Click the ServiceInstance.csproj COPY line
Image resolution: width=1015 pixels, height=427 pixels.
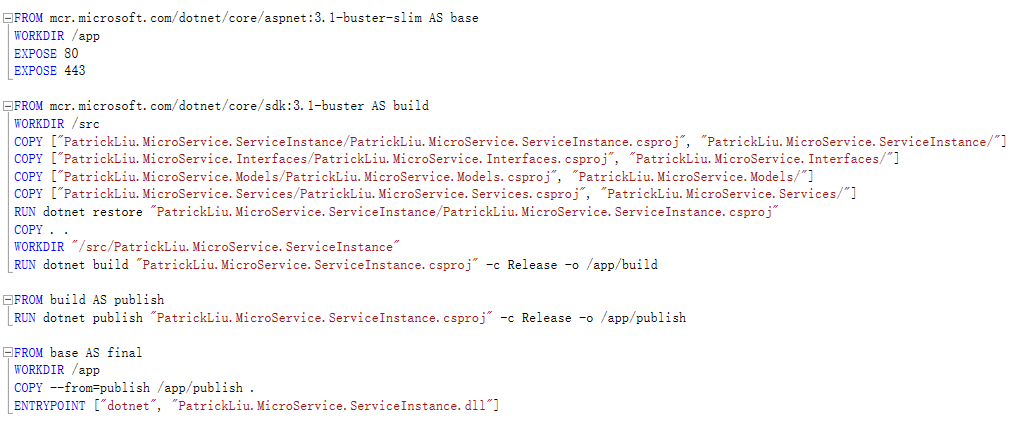coord(510,141)
